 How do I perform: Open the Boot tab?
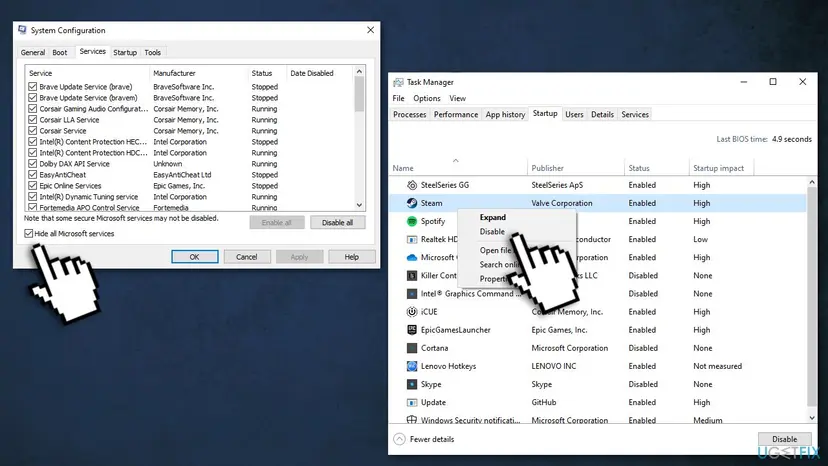tap(60, 52)
